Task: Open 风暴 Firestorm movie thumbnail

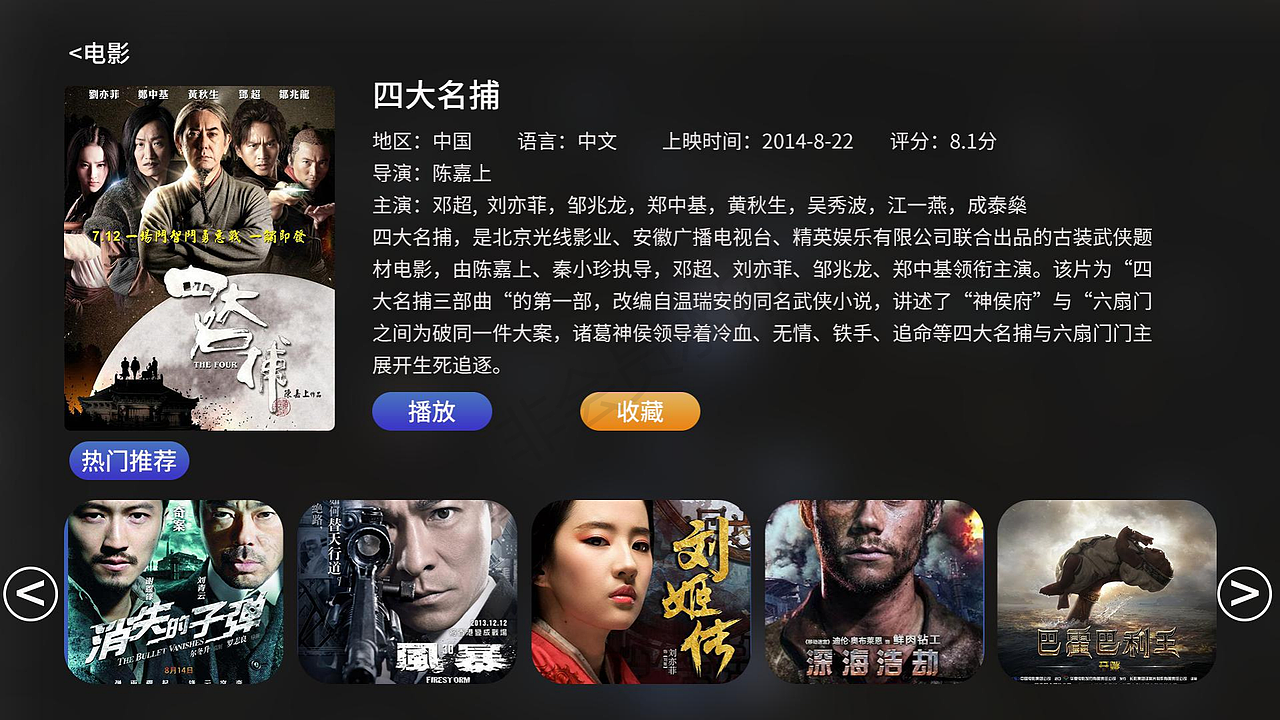Action: pyautogui.click(x=408, y=592)
